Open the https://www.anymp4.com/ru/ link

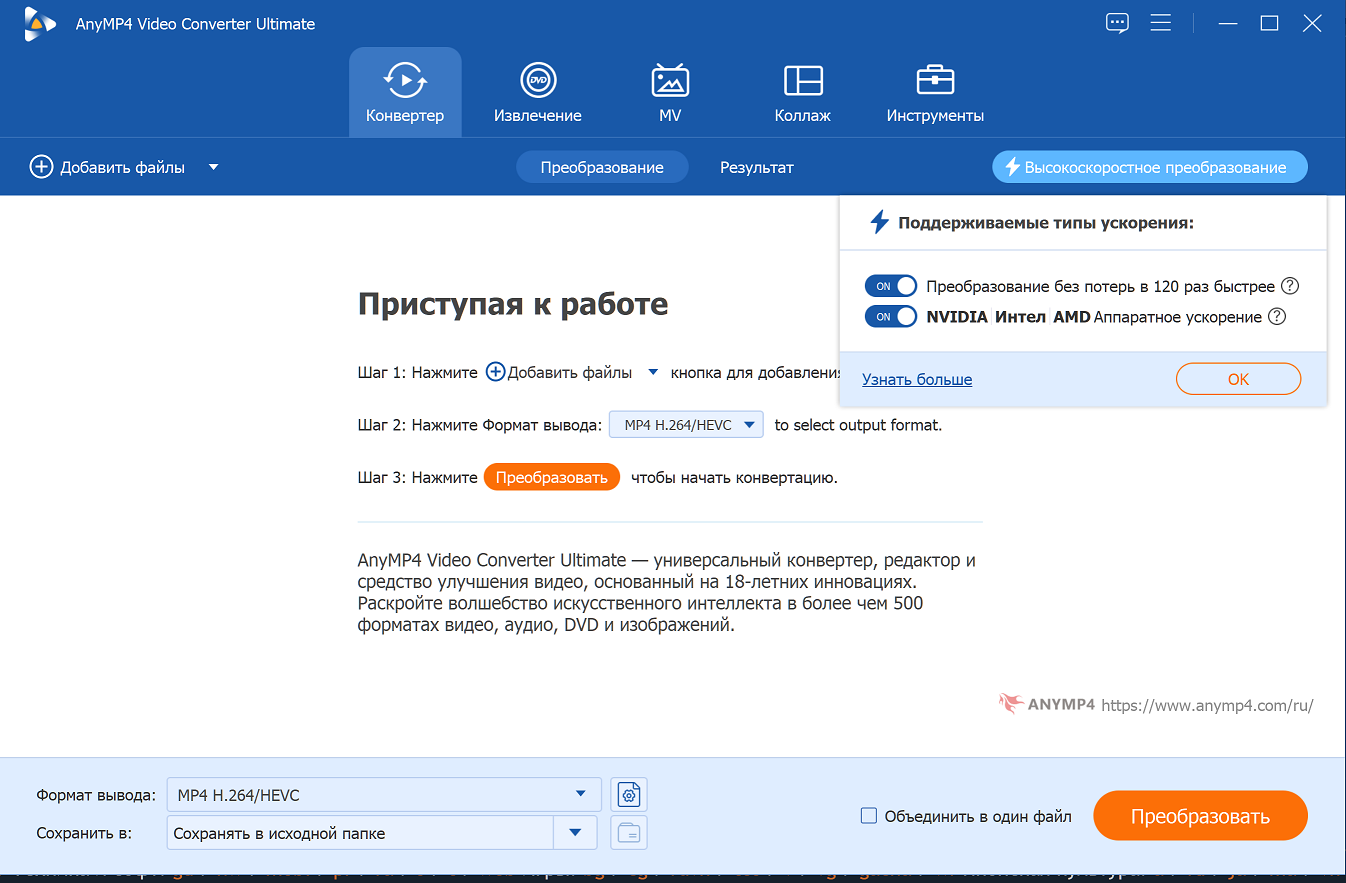click(1207, 705)
